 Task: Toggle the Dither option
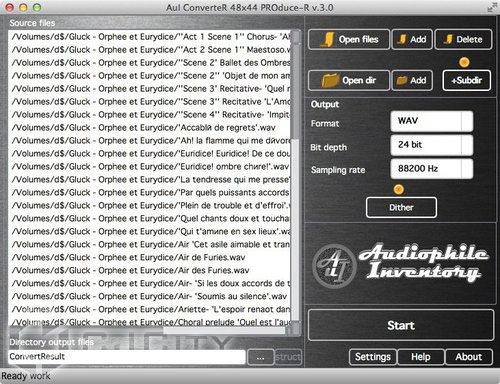401,207
